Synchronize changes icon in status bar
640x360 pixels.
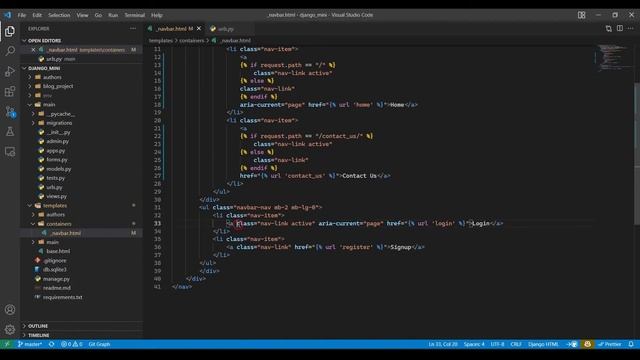51,344
